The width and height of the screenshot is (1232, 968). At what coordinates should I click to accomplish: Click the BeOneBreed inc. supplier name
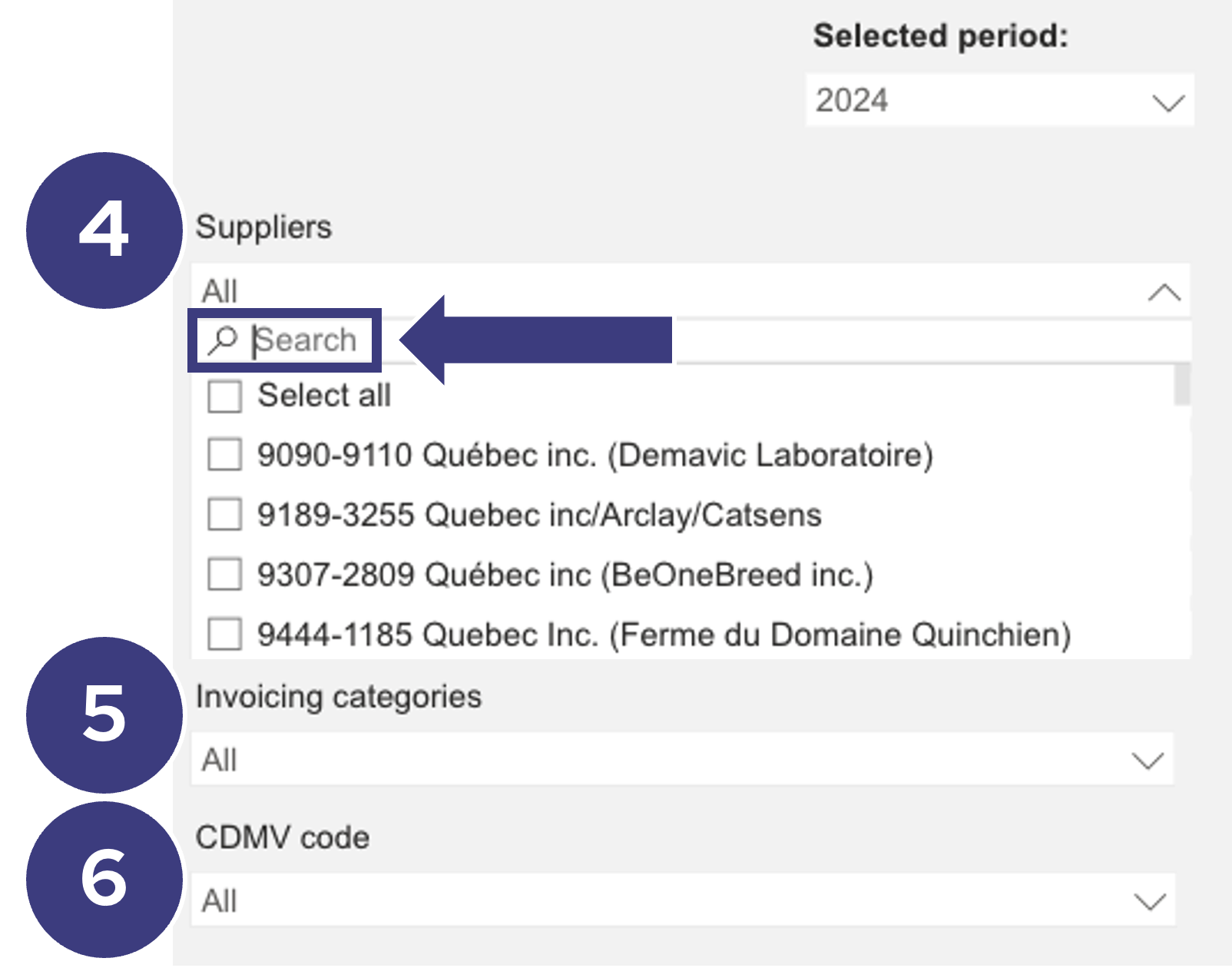pyautogui.click(x=737, y=575)
